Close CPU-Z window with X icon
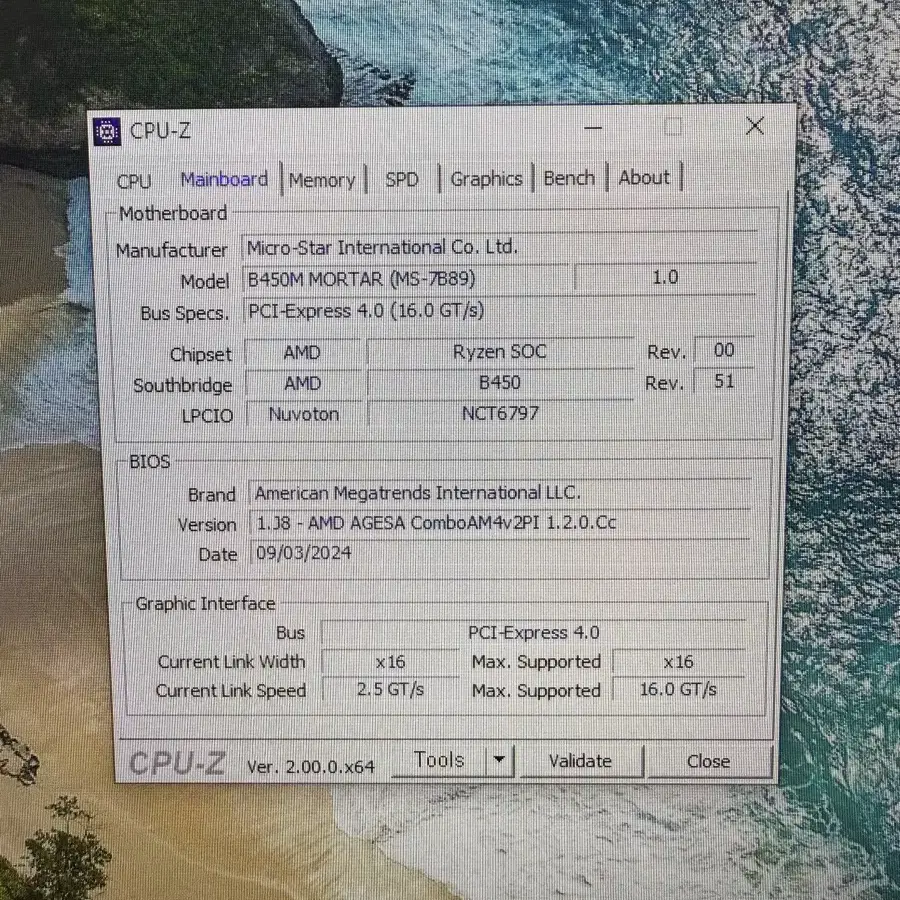Image resolution: width=900 pixels, height=900 pixels. pyautogui.click(x=755, y=126)
